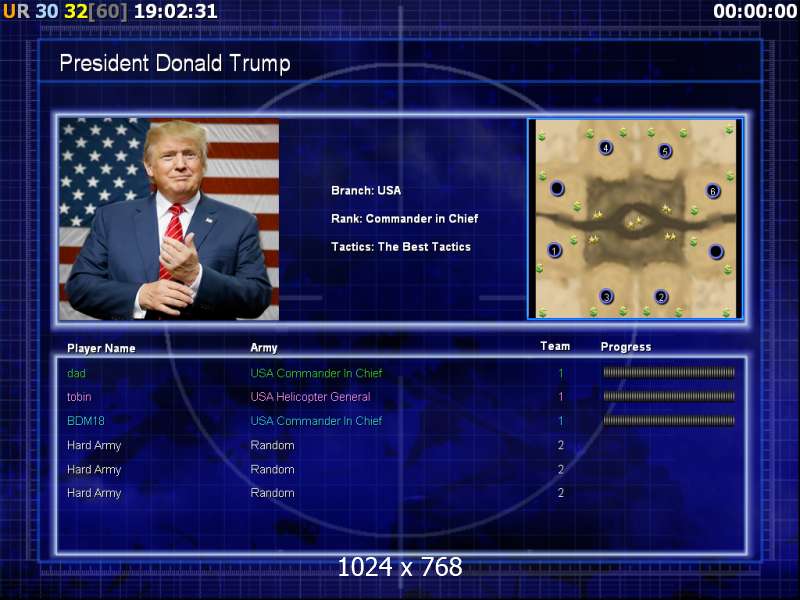Click dad's army 'USA Commander In Chief'
The height and width of the screenshot is (600, 800).
click(316, 373)
